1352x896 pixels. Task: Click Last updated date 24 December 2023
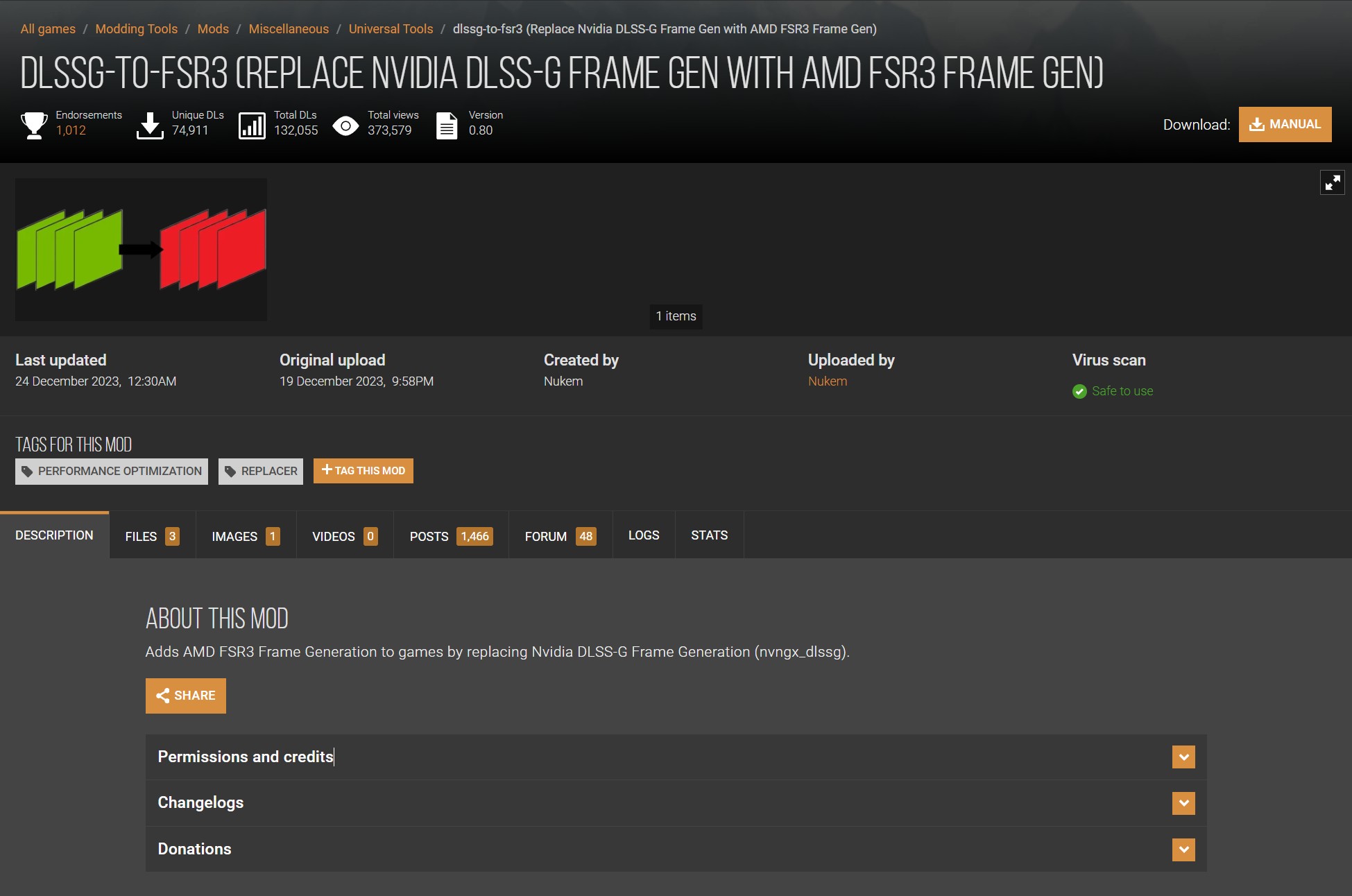click(96, 381)
